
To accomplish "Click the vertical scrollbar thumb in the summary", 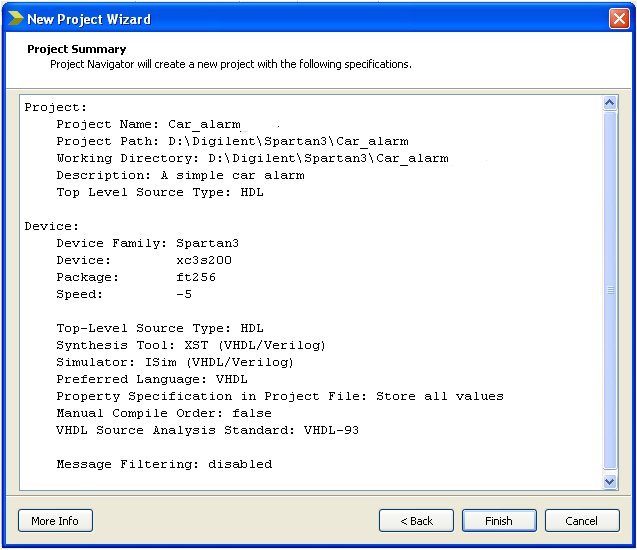I will 610,290.
